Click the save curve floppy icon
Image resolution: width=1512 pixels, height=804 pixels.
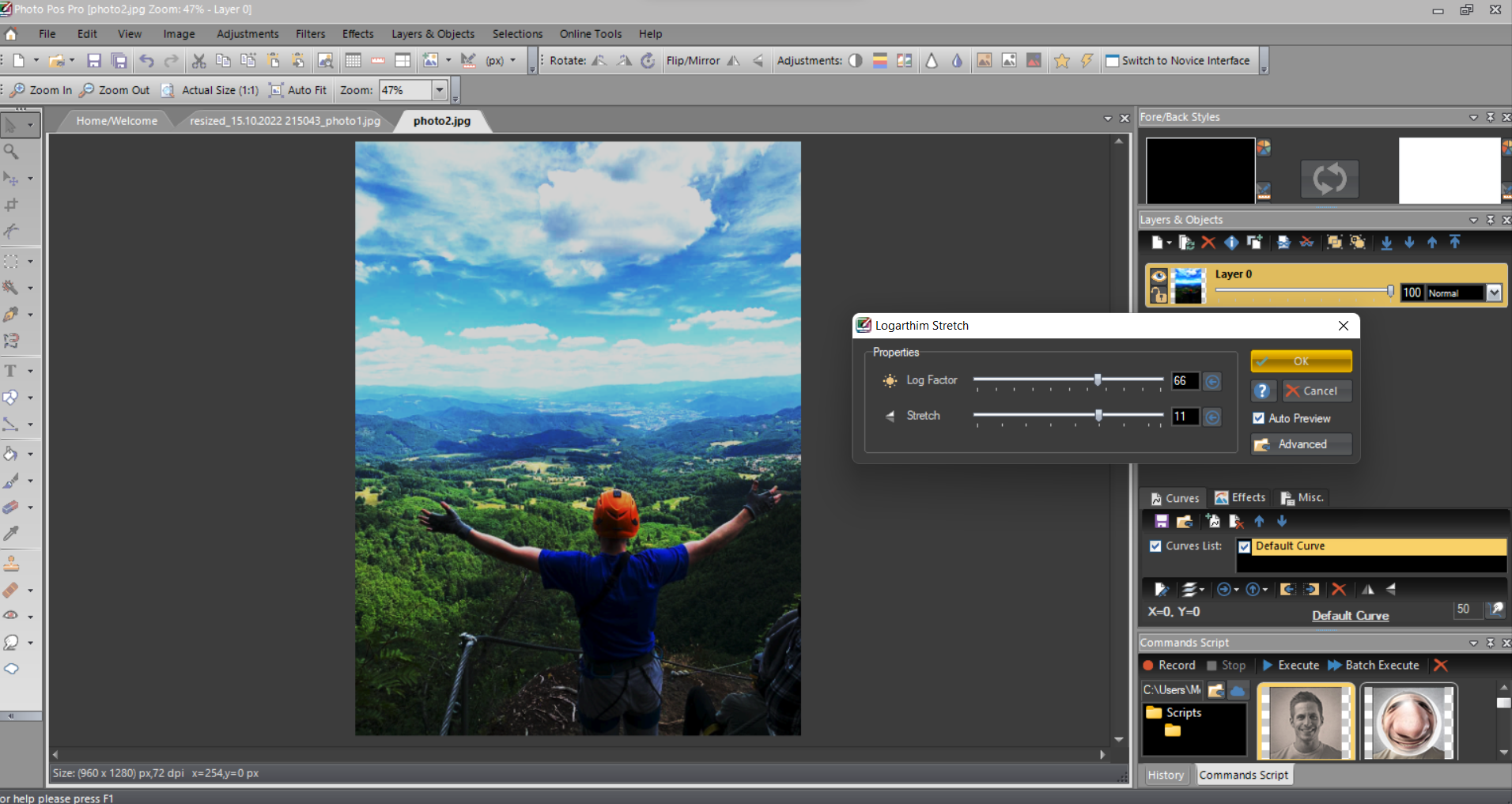(x=1162, y=522)
